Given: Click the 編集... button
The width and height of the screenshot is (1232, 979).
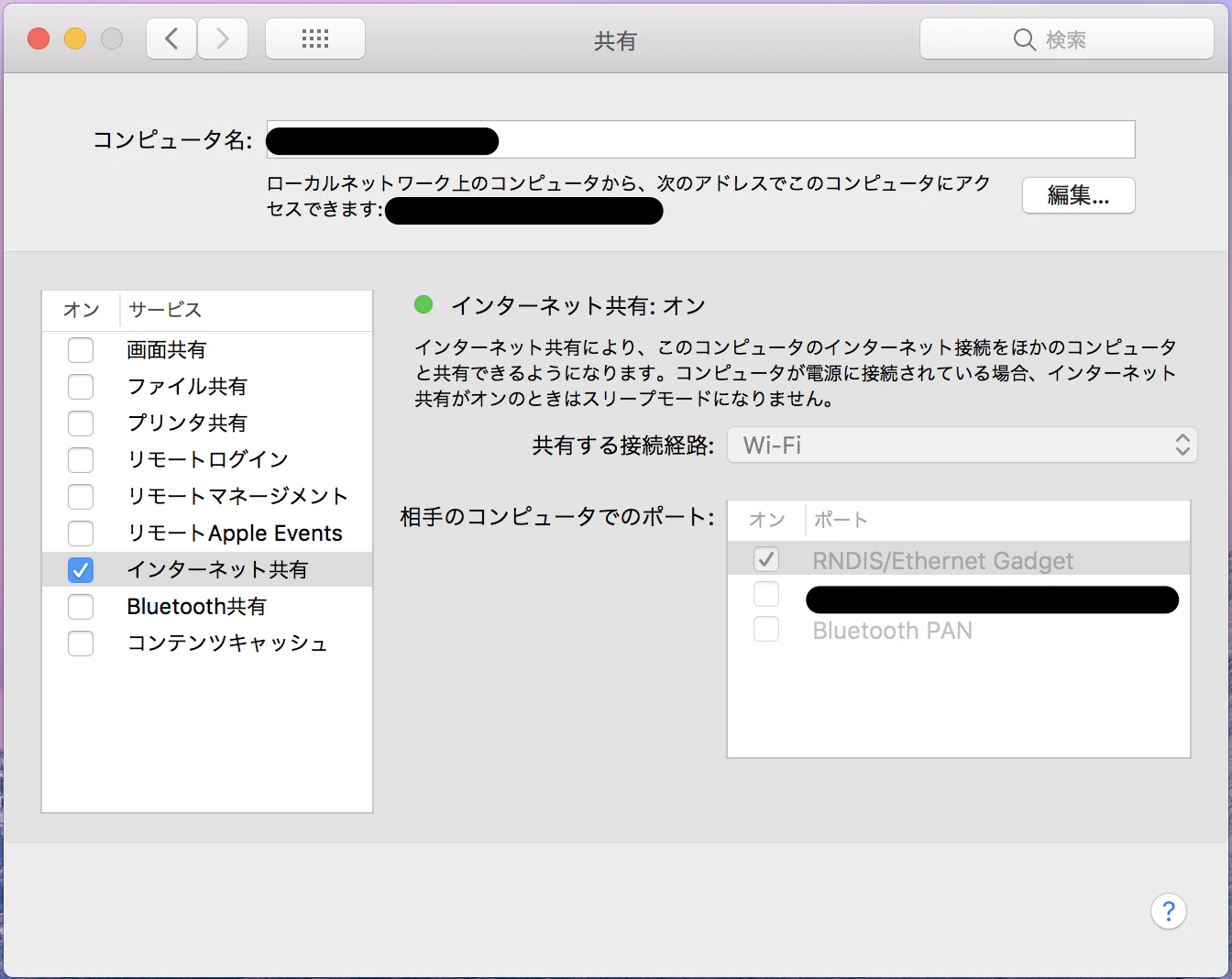Looking at the screenshot, I should click(x=1079, y=195).
